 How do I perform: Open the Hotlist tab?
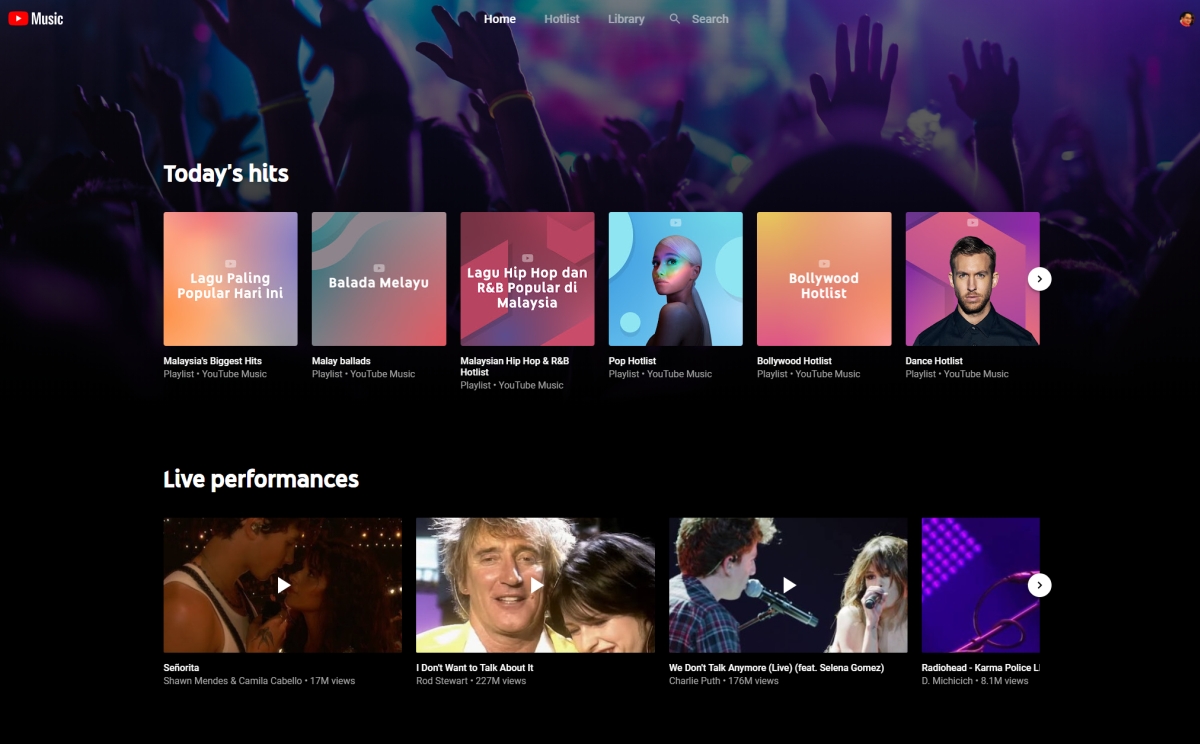pos(561,19)
